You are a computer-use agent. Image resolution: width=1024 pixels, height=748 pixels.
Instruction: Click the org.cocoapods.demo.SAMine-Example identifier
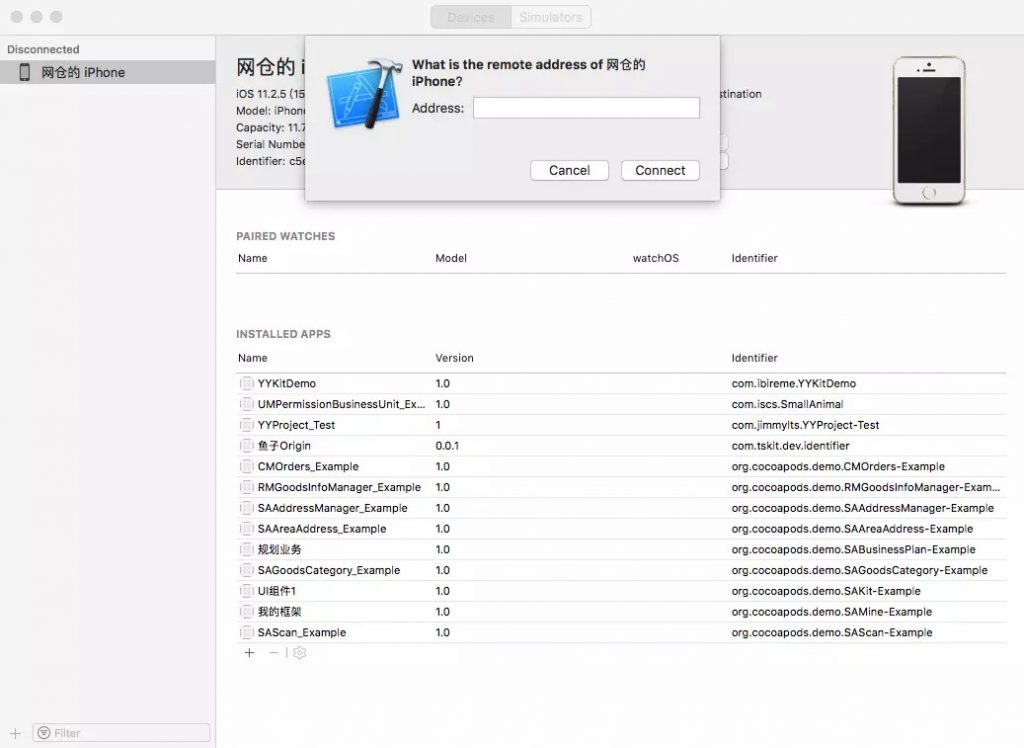click(x=831, y=611)
